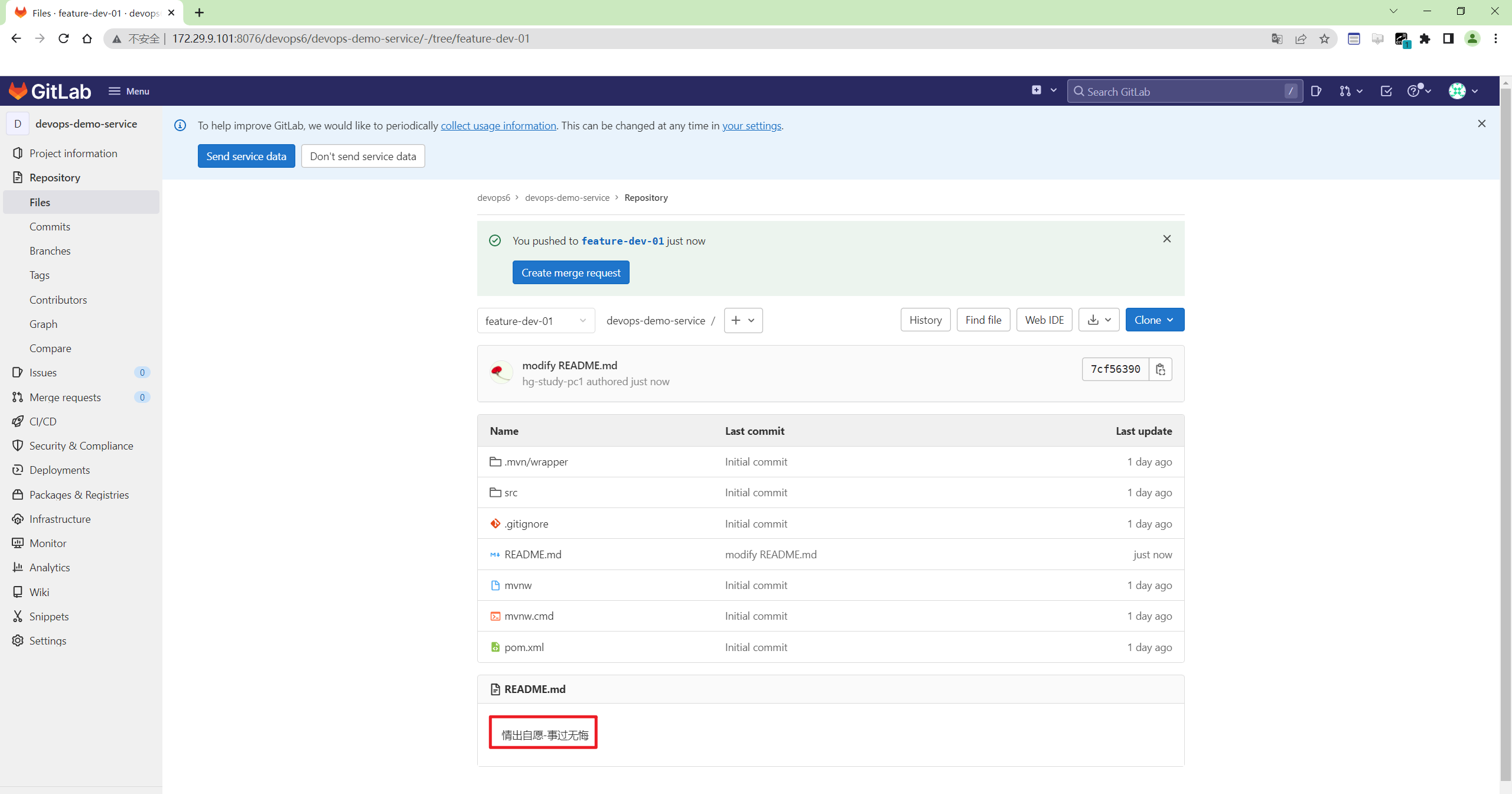Copy commit SHA with clipboard icon
The width and height of the screenshot is (1512, 794).
pyautogui.click(x=1160, y=369)
